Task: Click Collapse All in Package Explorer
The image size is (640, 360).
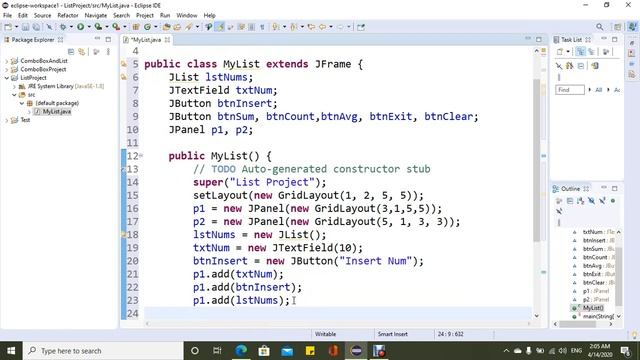Action: click(71, 52)
